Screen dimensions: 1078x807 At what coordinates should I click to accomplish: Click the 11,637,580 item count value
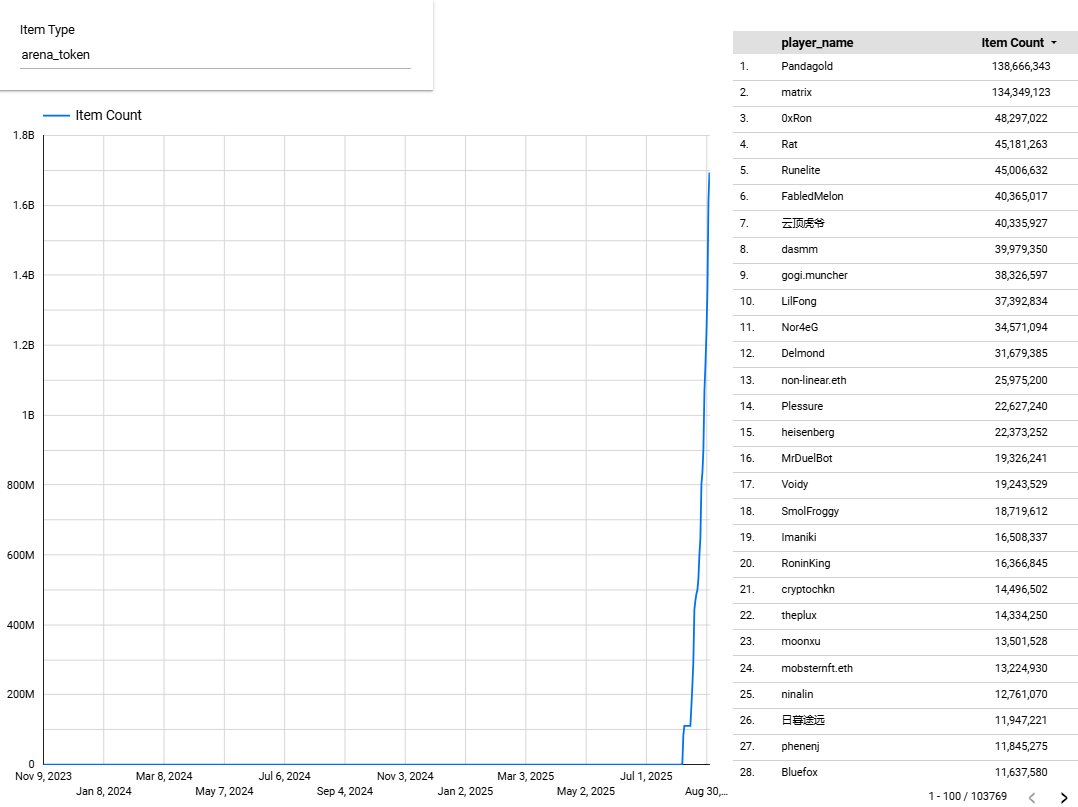click(x=1021, y=773)
